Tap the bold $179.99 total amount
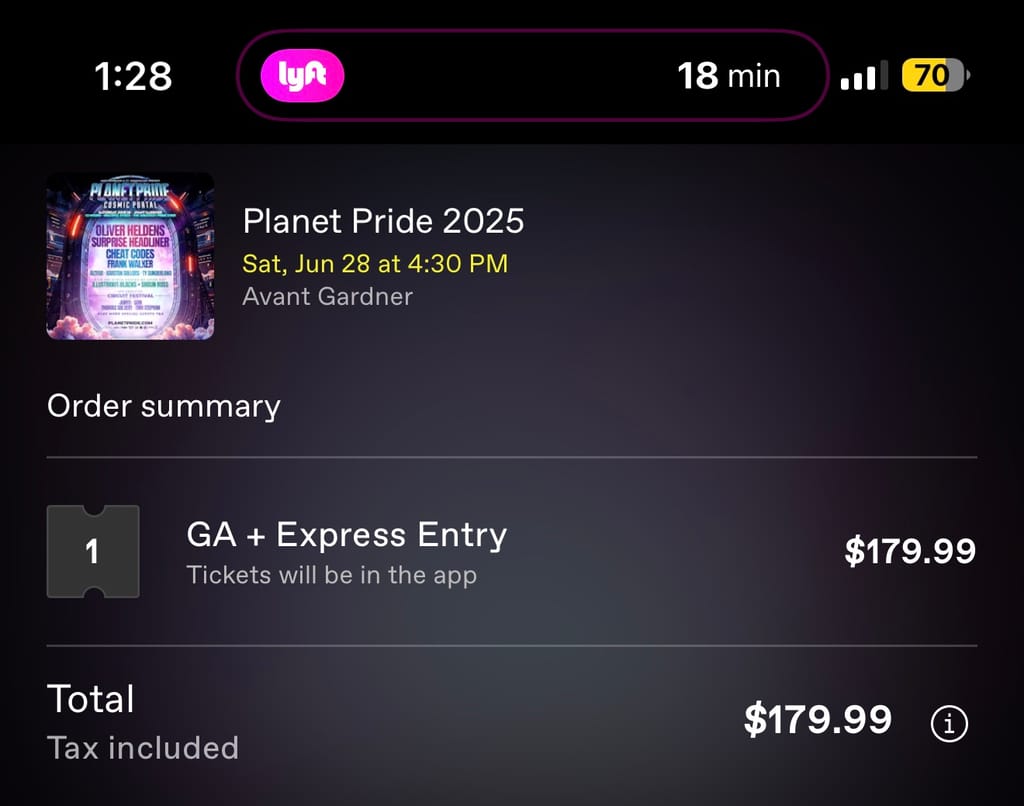Image resolution: width=1024 pixels, height=806 pixels. pos(818,719)
